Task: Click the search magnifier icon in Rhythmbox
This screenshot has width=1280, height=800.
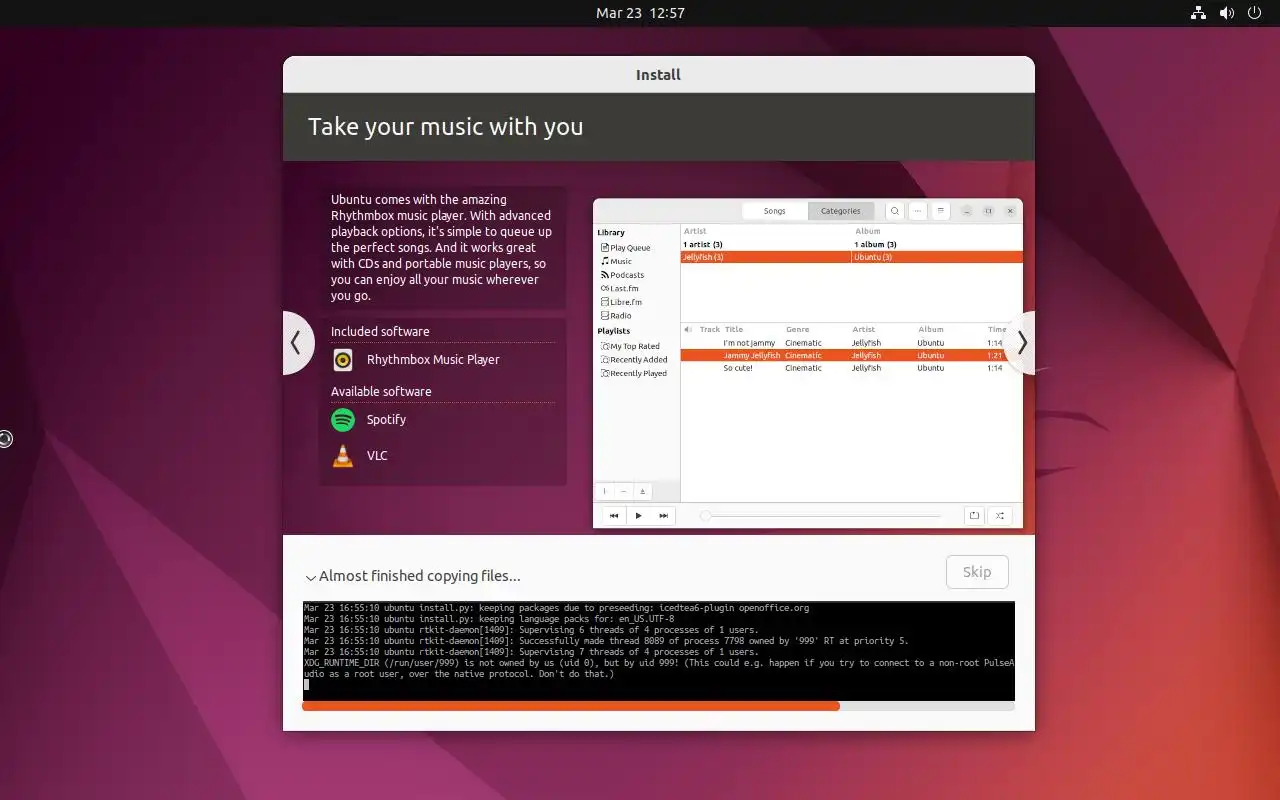Action: (x=895, y=211)
